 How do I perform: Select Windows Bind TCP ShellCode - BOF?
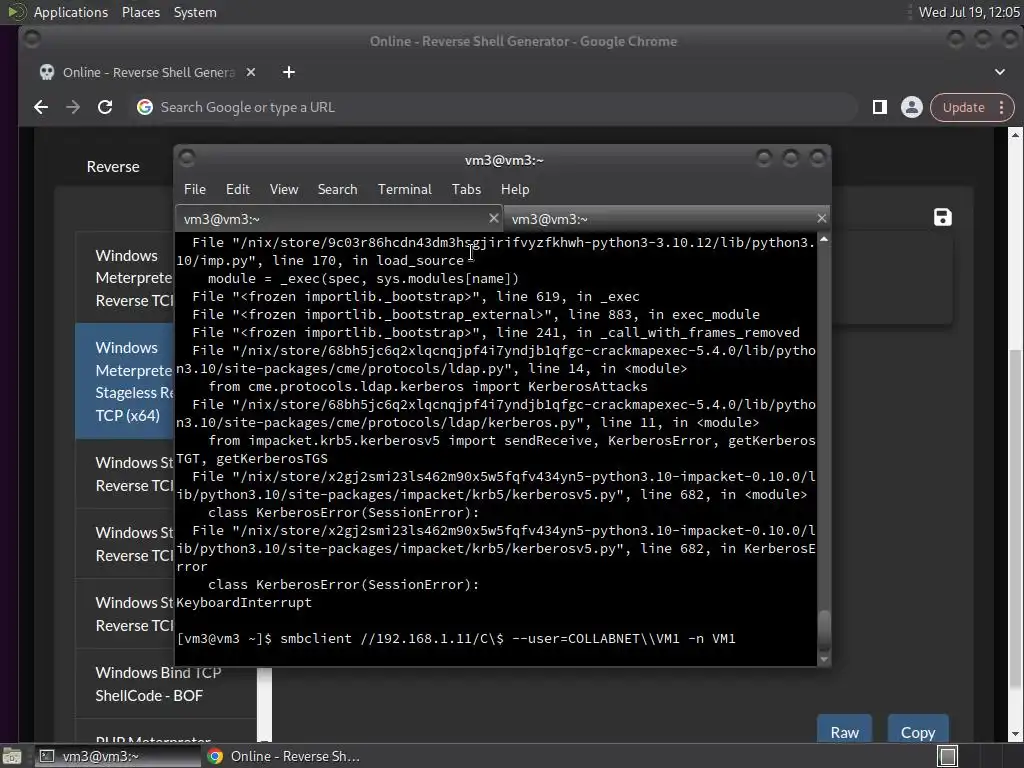[166, 684]
